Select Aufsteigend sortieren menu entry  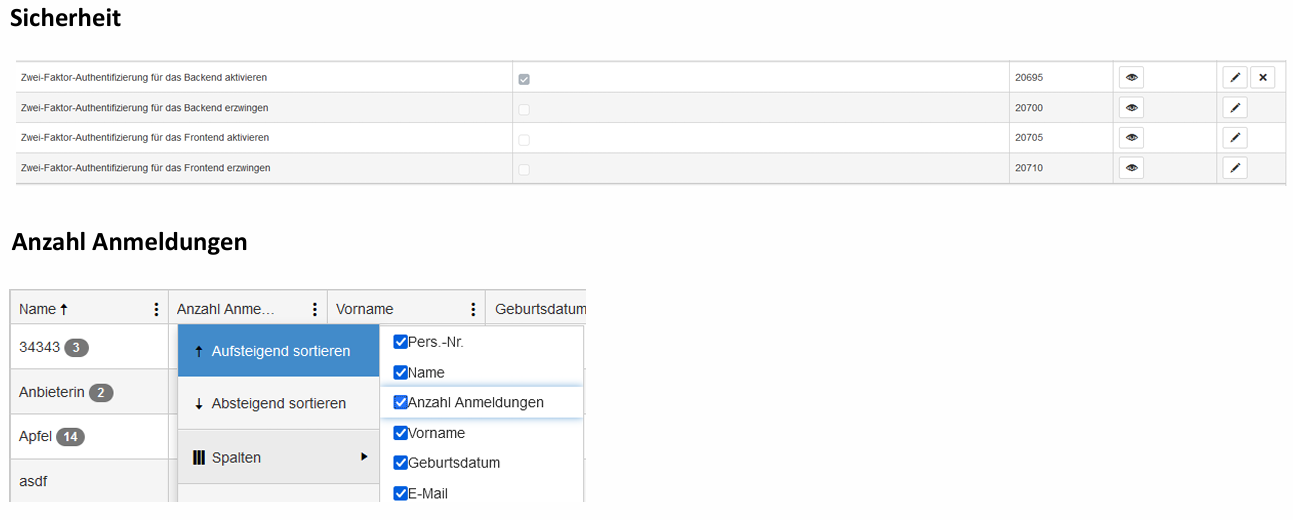(278, 351)
